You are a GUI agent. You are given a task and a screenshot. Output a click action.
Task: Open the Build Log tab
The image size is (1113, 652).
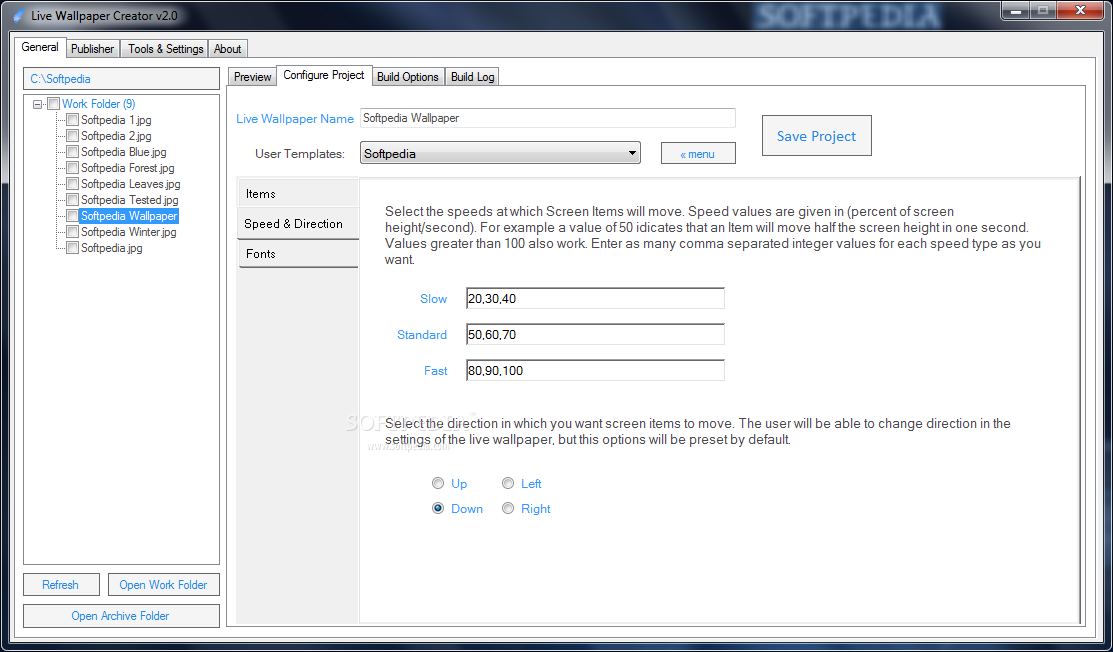pyautogui.click(x=473, y=77)
